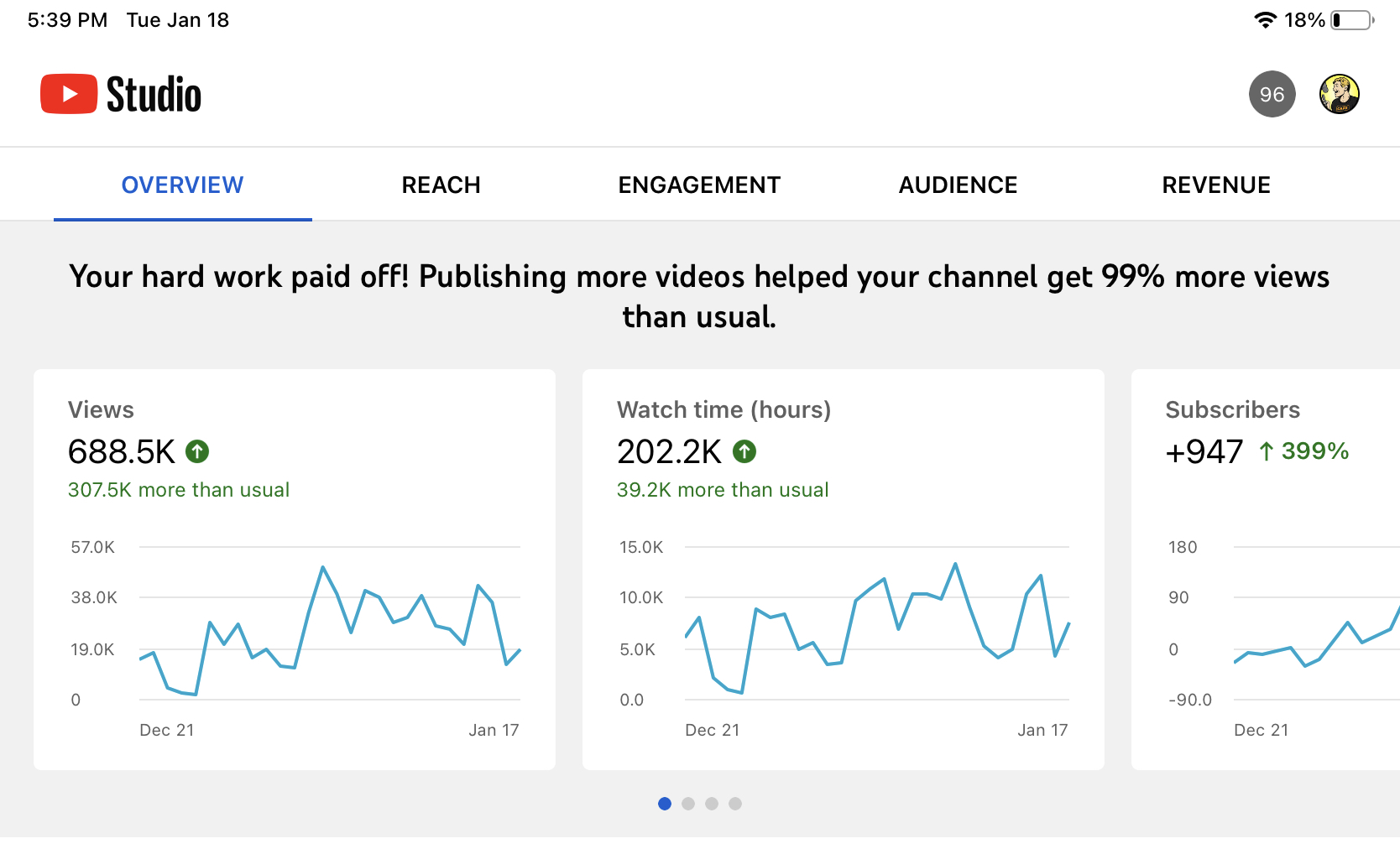Tap the Jan 17 label on Views chart
Screen dimensions: 1400x849
pos(494,730)
